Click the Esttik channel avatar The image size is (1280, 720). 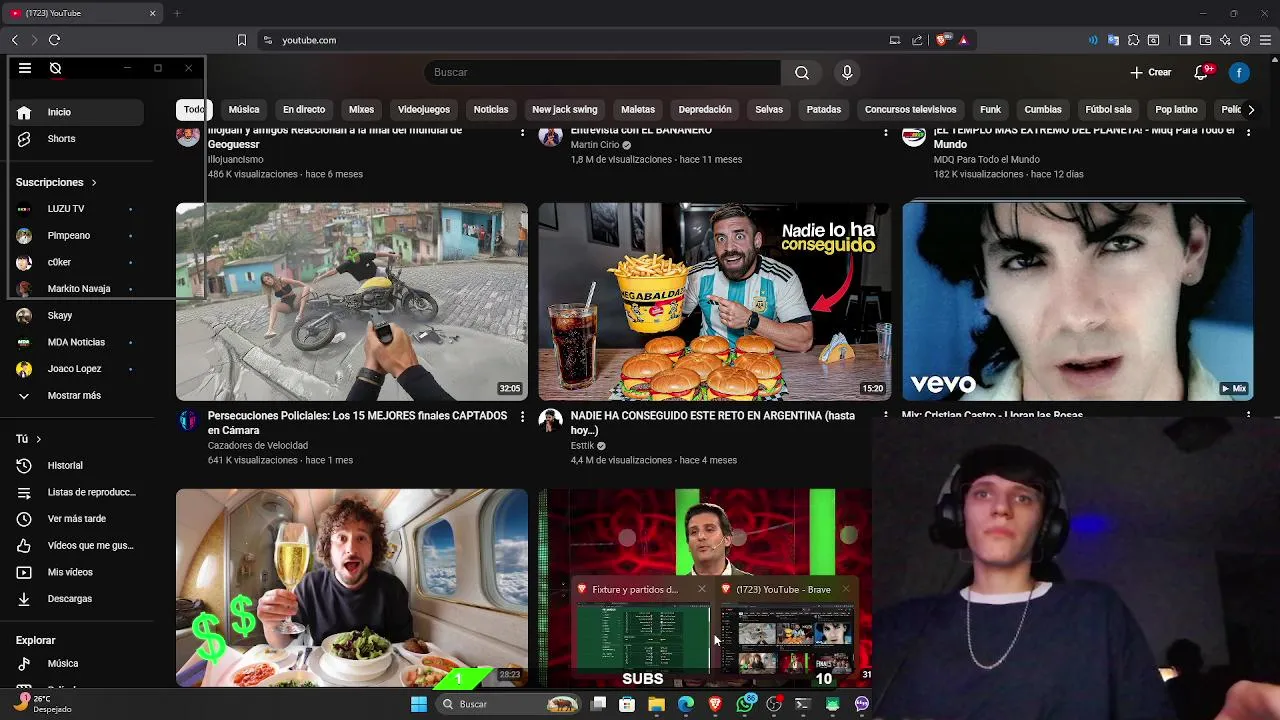tap(550, 420)
